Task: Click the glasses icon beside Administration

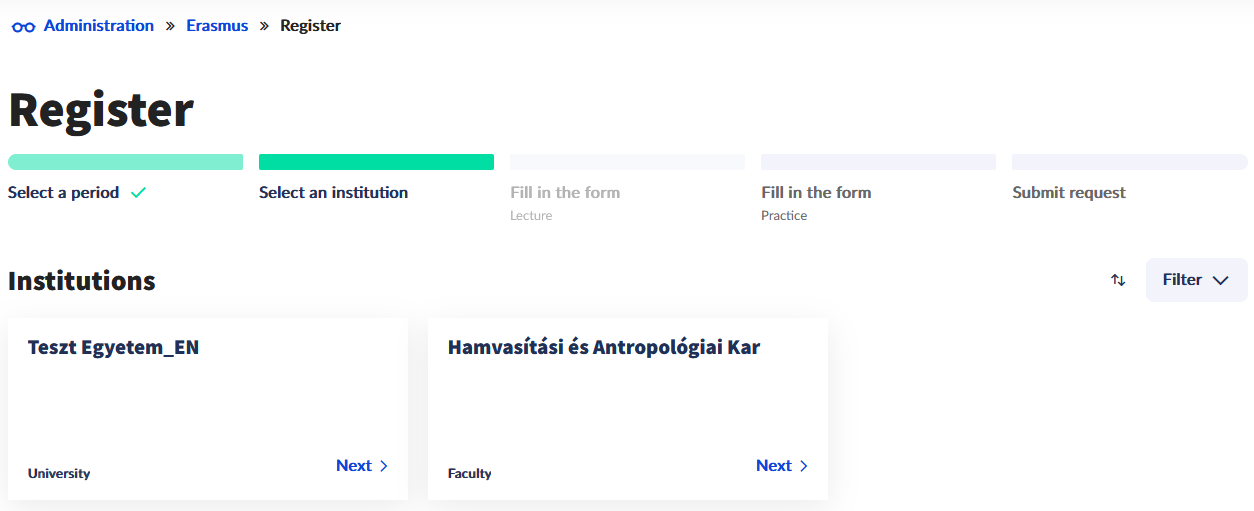Action: pos(23,27)
